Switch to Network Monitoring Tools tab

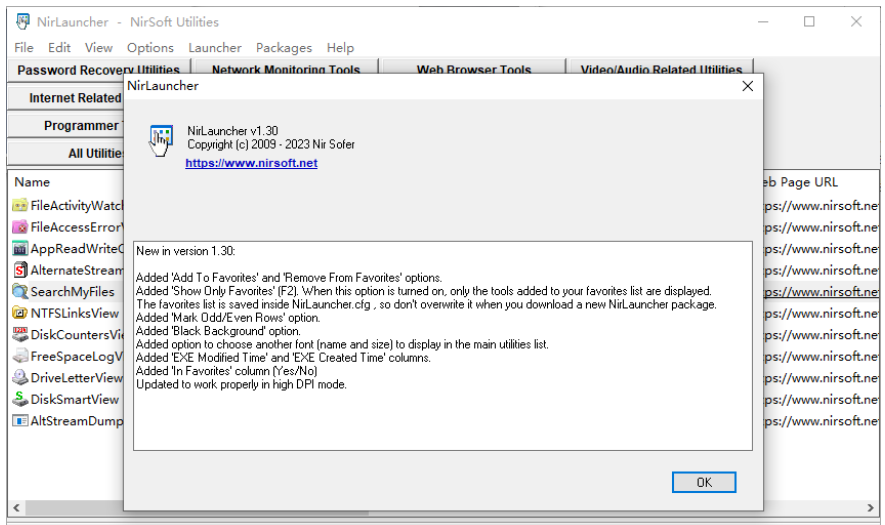pos(286,70)
